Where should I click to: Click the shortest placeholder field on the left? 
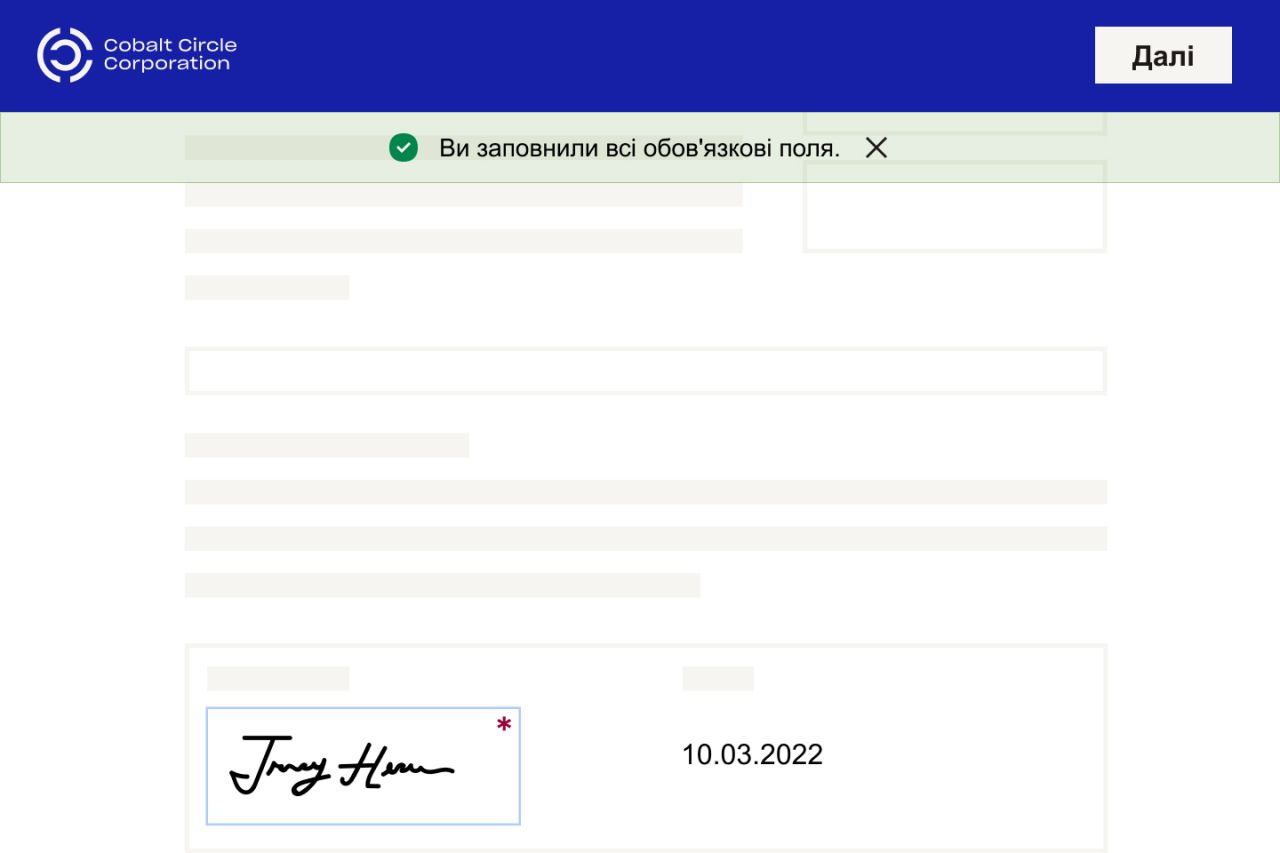point(266,288)
